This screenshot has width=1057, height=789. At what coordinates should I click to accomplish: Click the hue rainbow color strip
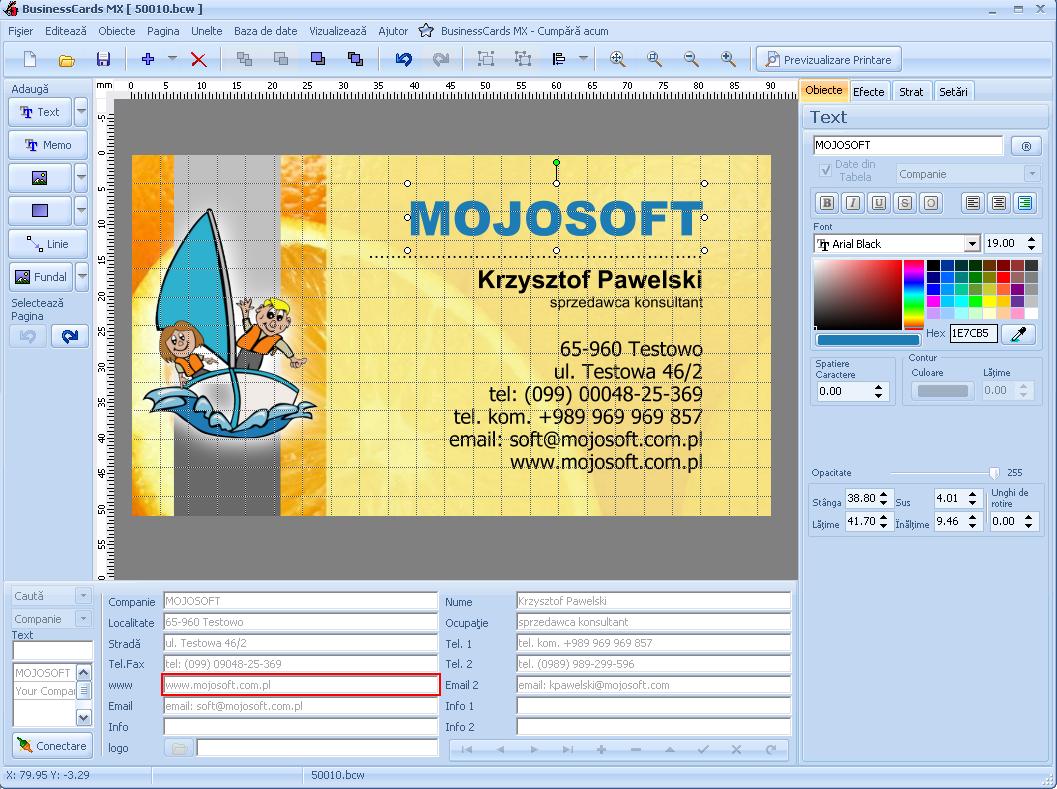(x=913, y=295)
